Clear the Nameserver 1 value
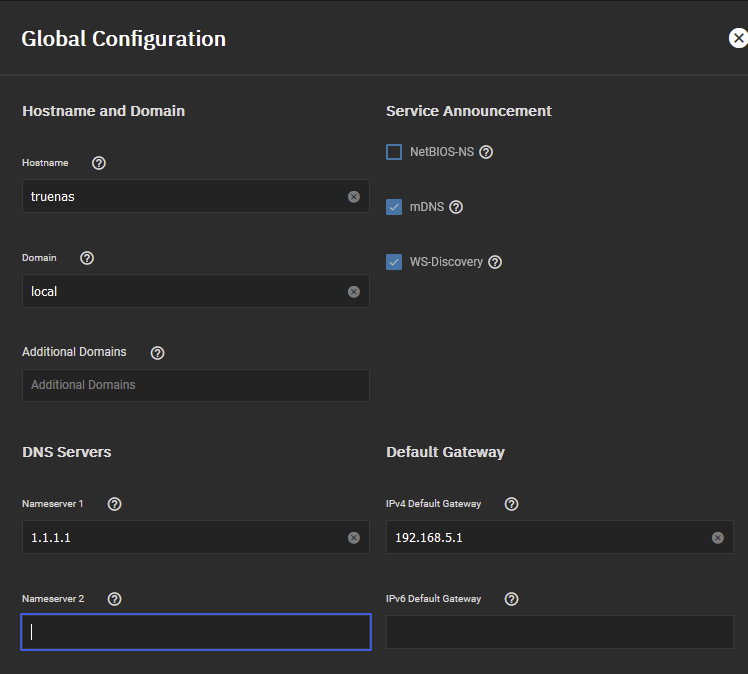Screen dimensions: 748x674 353,538
